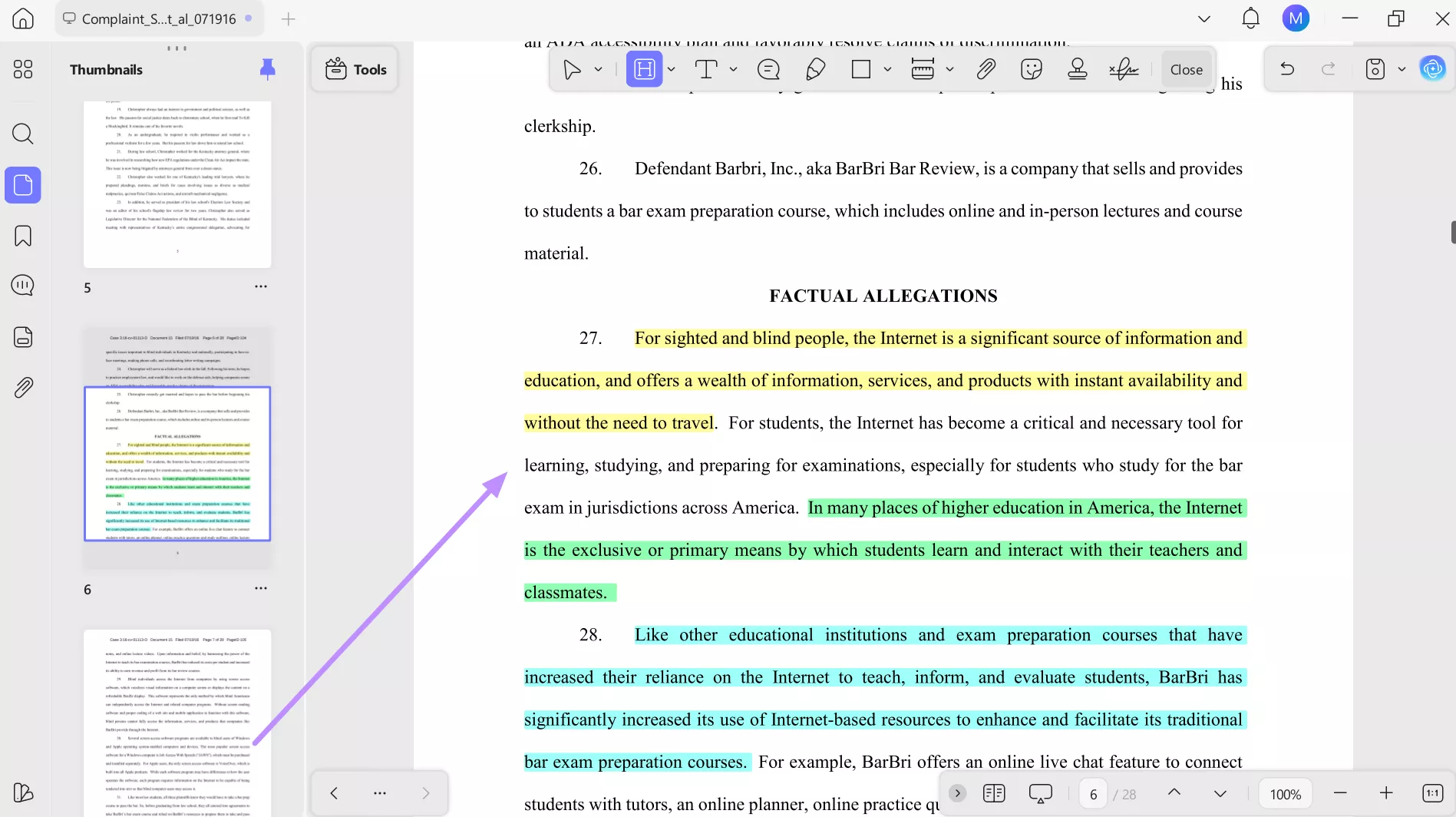Open the Bookmarks panel in sidebar
Viewport: 1456px width, 817px height.
[x=22, y=236]
